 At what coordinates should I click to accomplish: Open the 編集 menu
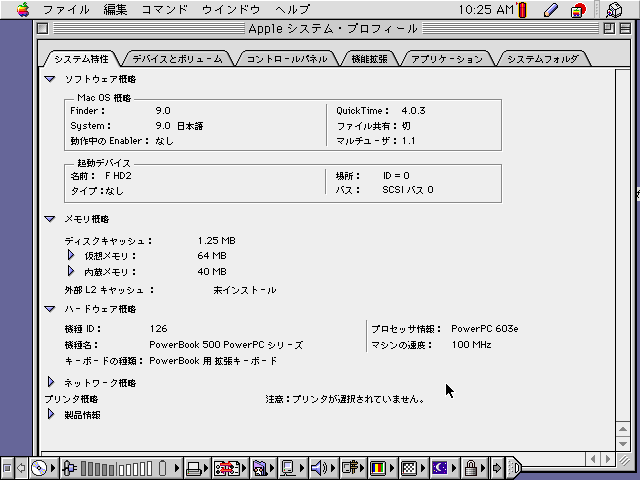point(115,9)
